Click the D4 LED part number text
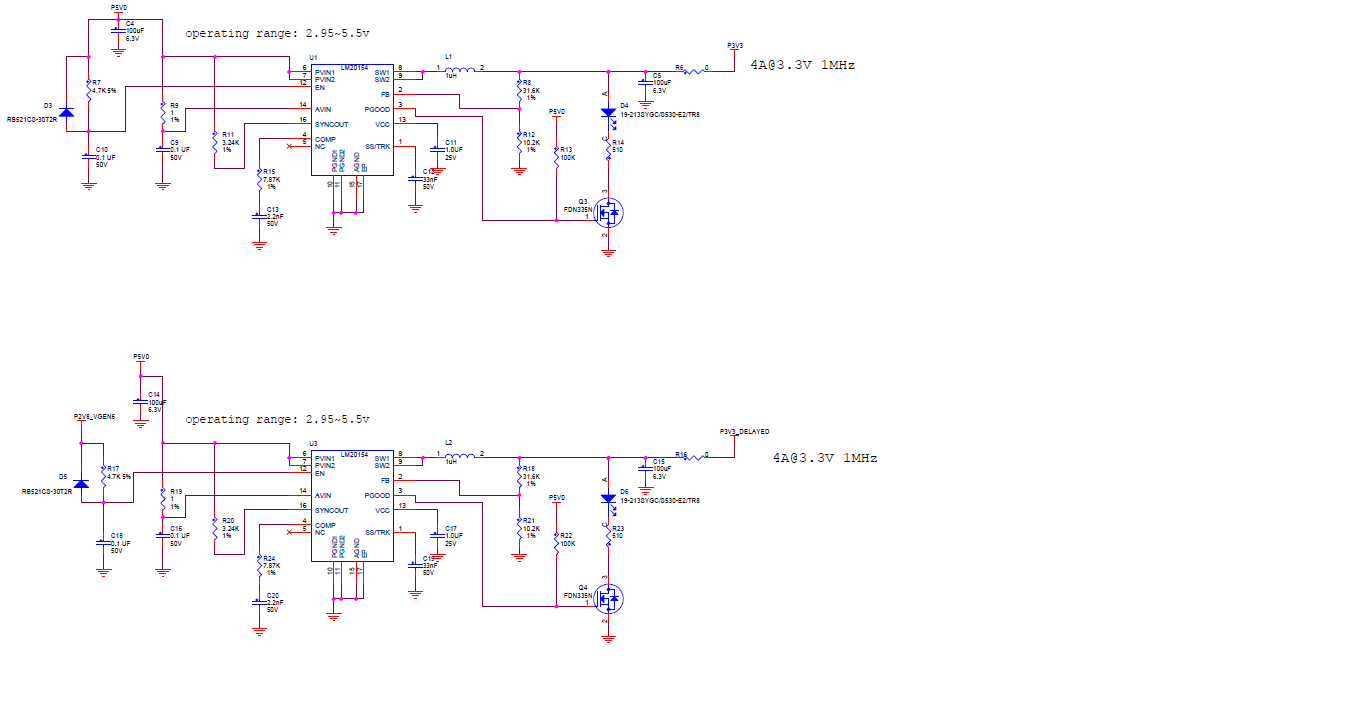The image size is (1368, 712). [x=660, y=115]
